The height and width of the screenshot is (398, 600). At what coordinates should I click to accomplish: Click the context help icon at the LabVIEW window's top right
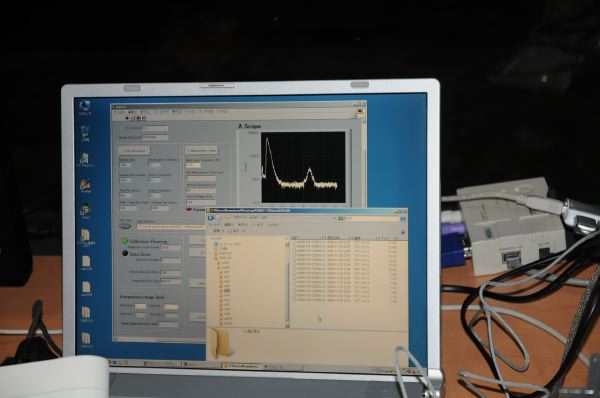360,111
